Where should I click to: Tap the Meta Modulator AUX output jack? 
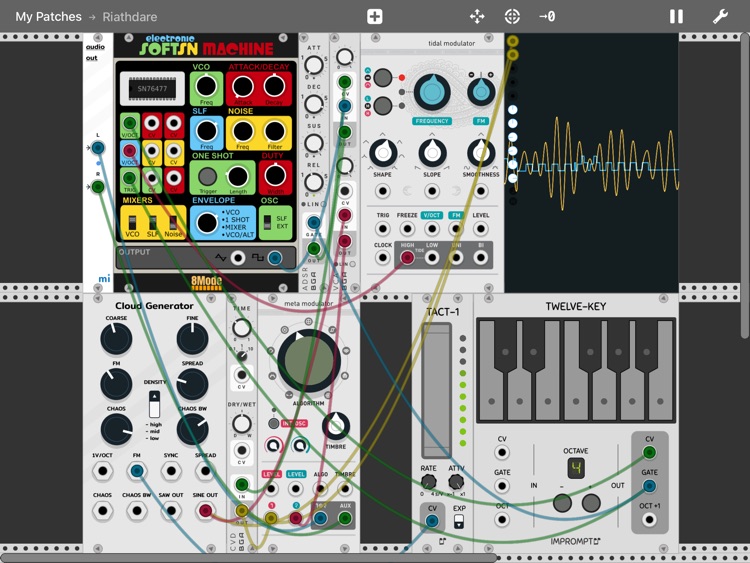[345, 518]
